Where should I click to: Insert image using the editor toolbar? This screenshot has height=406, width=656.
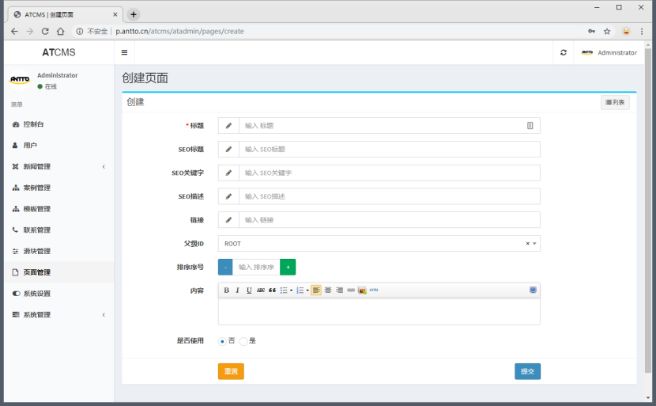click(x=362, y=290)
